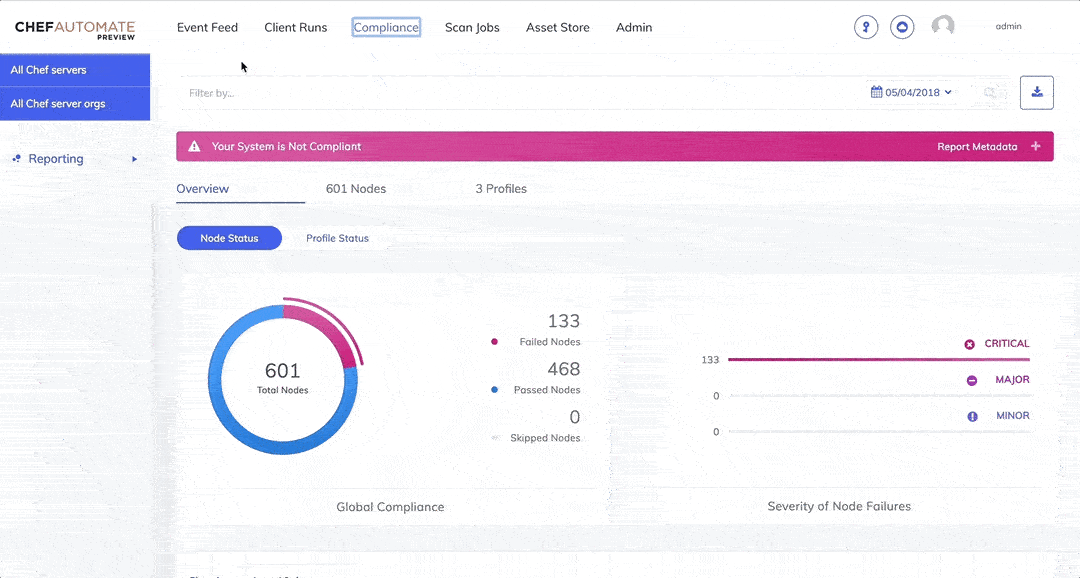Click inside the Filter by field

pyautogui.click(x=300, y=92)
